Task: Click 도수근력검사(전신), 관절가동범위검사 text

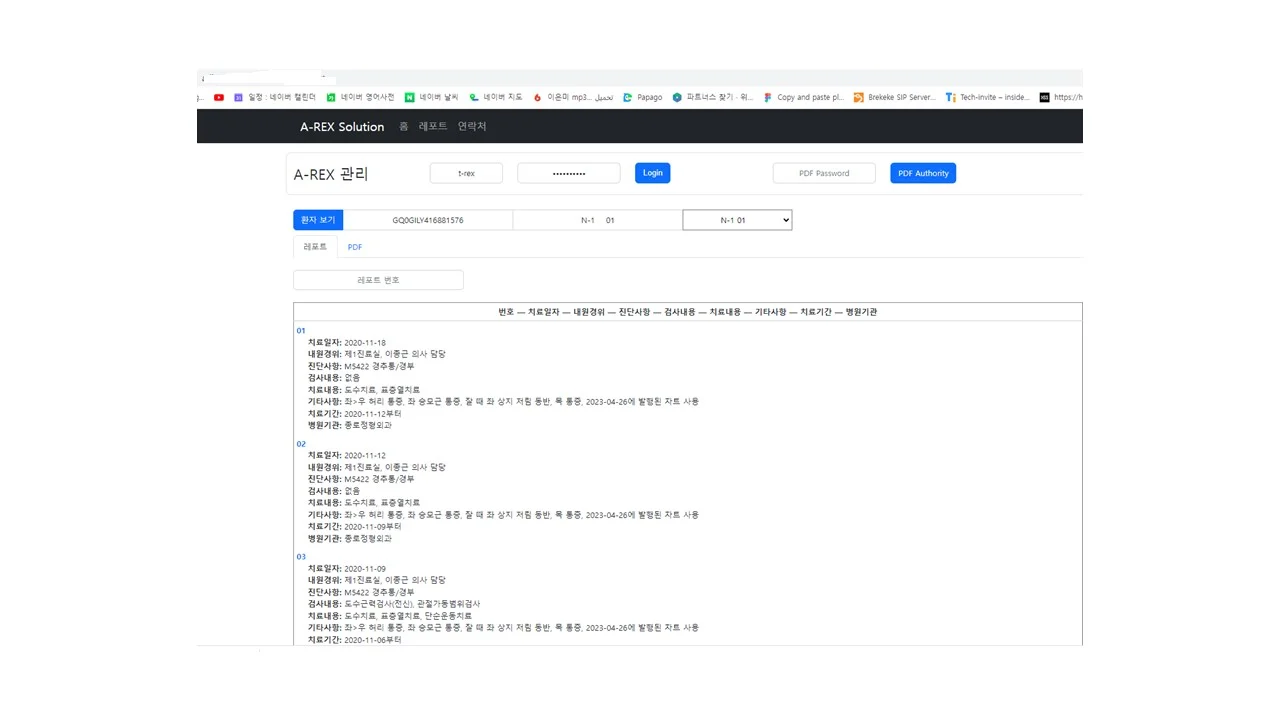Action: 412,604
